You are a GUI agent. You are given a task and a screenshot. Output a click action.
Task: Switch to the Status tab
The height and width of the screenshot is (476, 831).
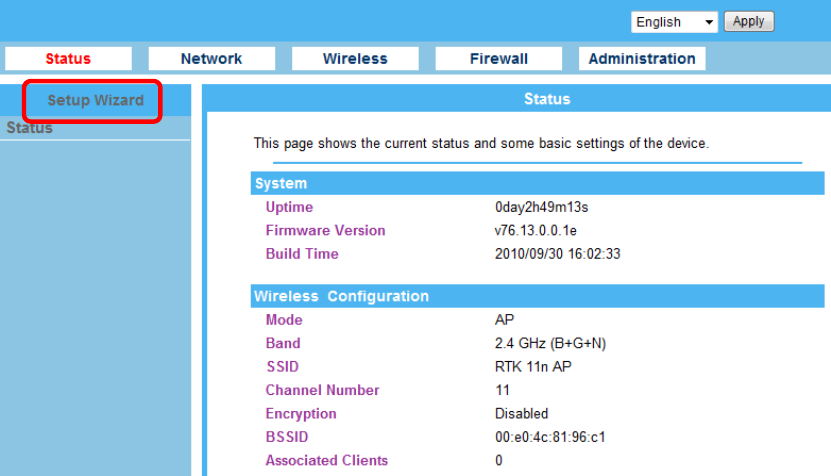point(68,58)
